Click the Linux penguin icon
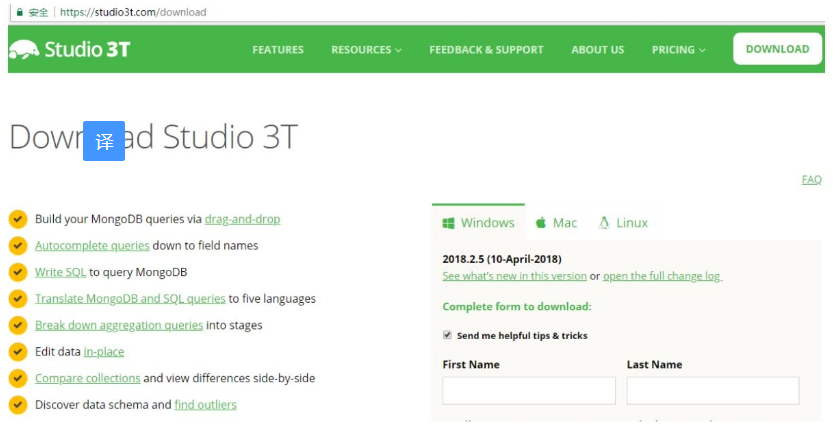Screen dimensions: 840x440 pyautogui.click(x=604, y=222)
